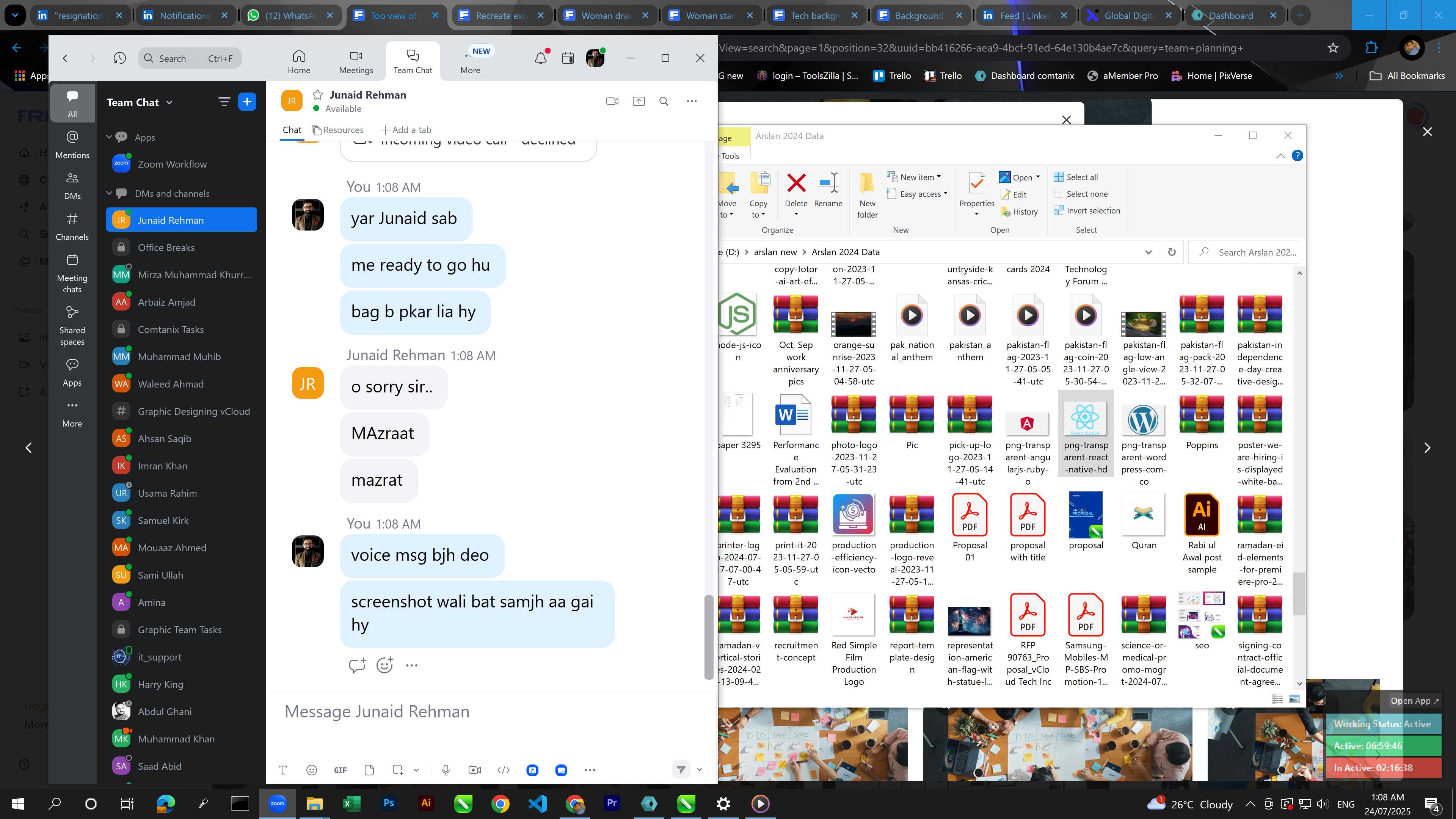
Task: Click the Message Junaid Rehman input field
Action: (x=491, y=712)
